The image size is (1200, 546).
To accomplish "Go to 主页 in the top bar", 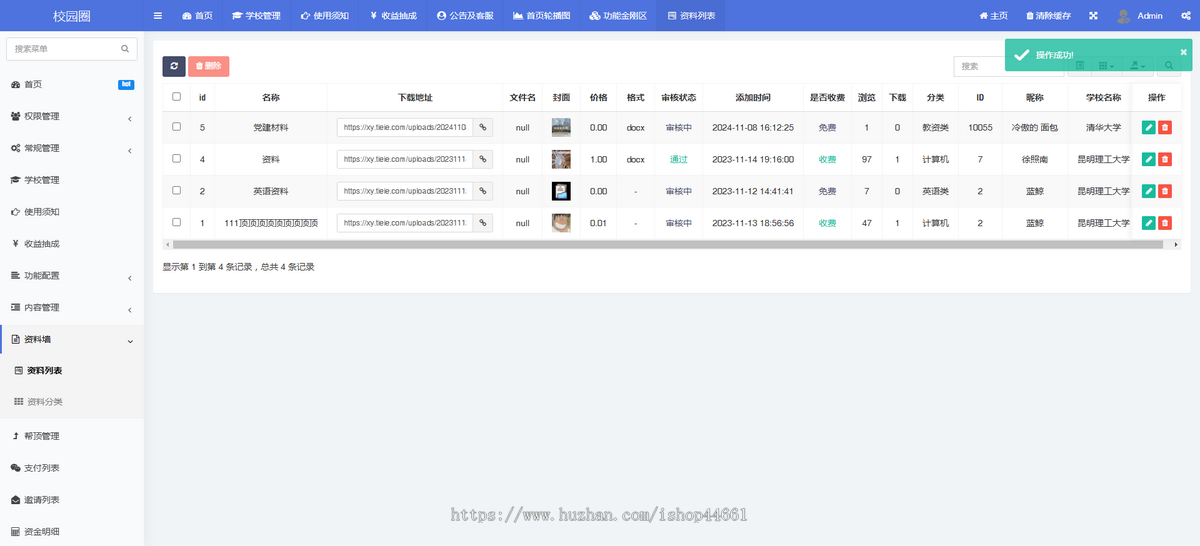I will 993,16.
